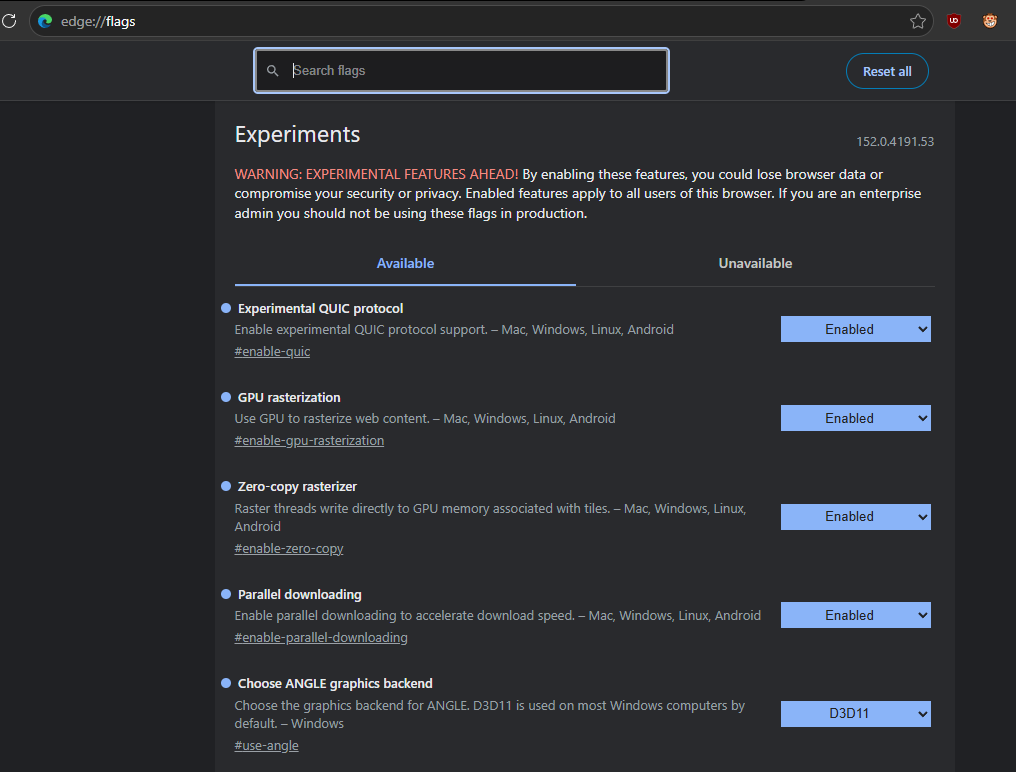Click the Experiments heading
Screen dimensions: 1016x772
pos(297,134)
